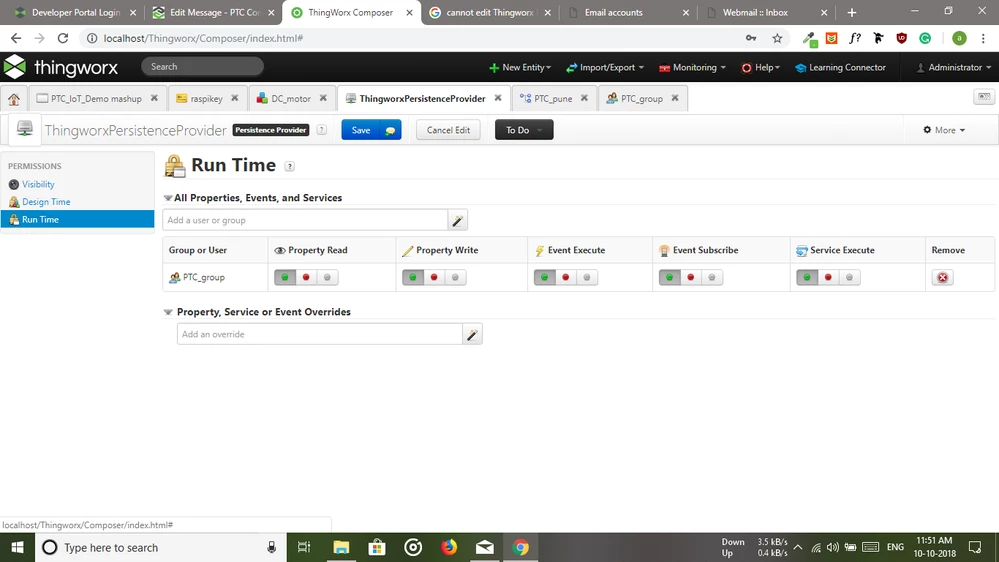Close the DC_motor tab
The width and height of the screenshot is (999, 562).
[x=323, y=98]
